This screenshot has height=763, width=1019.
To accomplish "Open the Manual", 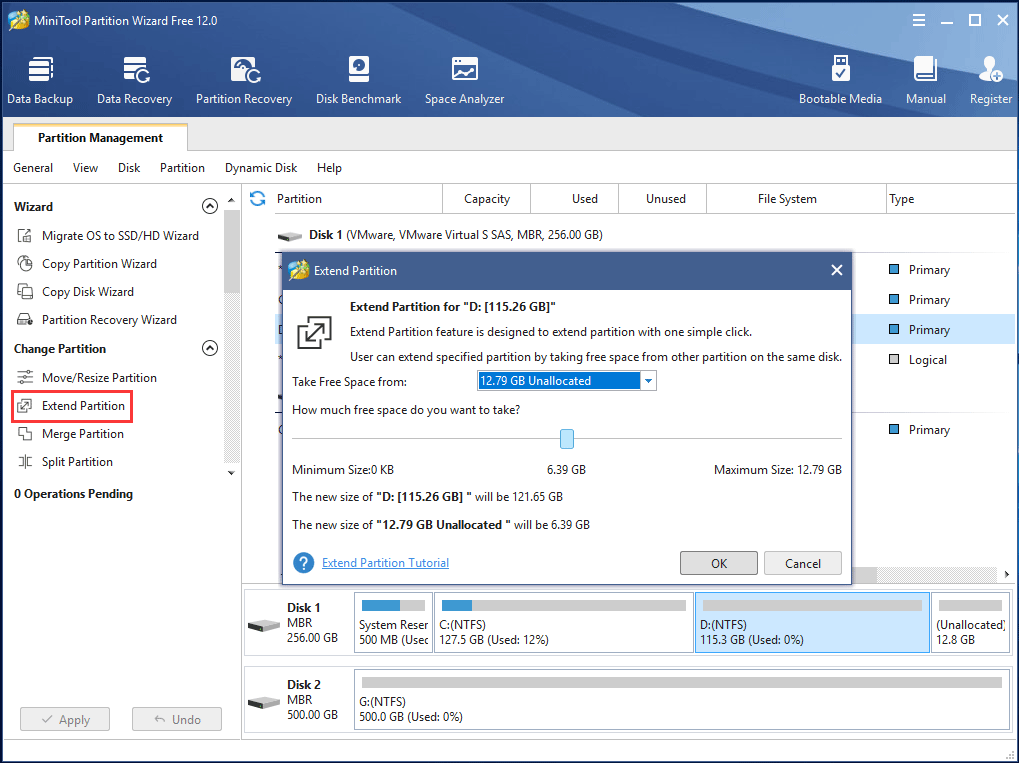I will [x=925, y=81].
